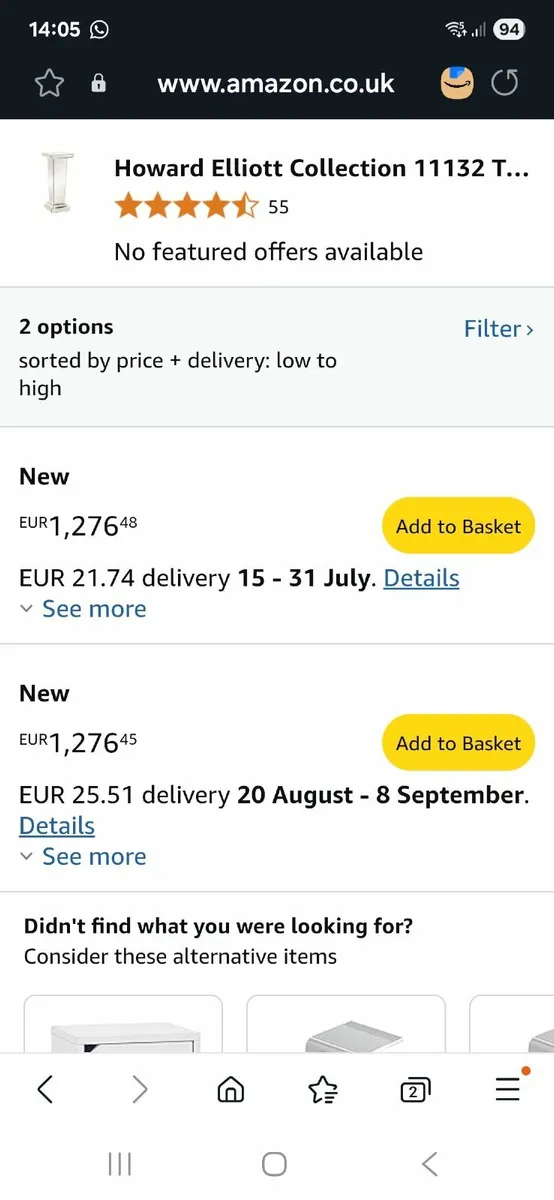Image resolution: width=554 pixels, height=1200 pixels.
Task: Open the Amazon app icon in address bar
Action: point(457,83)
